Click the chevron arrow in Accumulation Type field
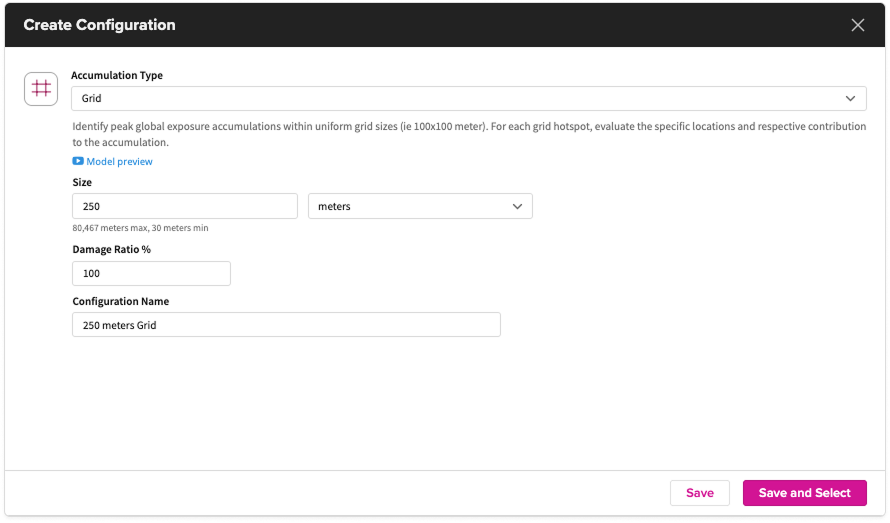 (850, 98)
